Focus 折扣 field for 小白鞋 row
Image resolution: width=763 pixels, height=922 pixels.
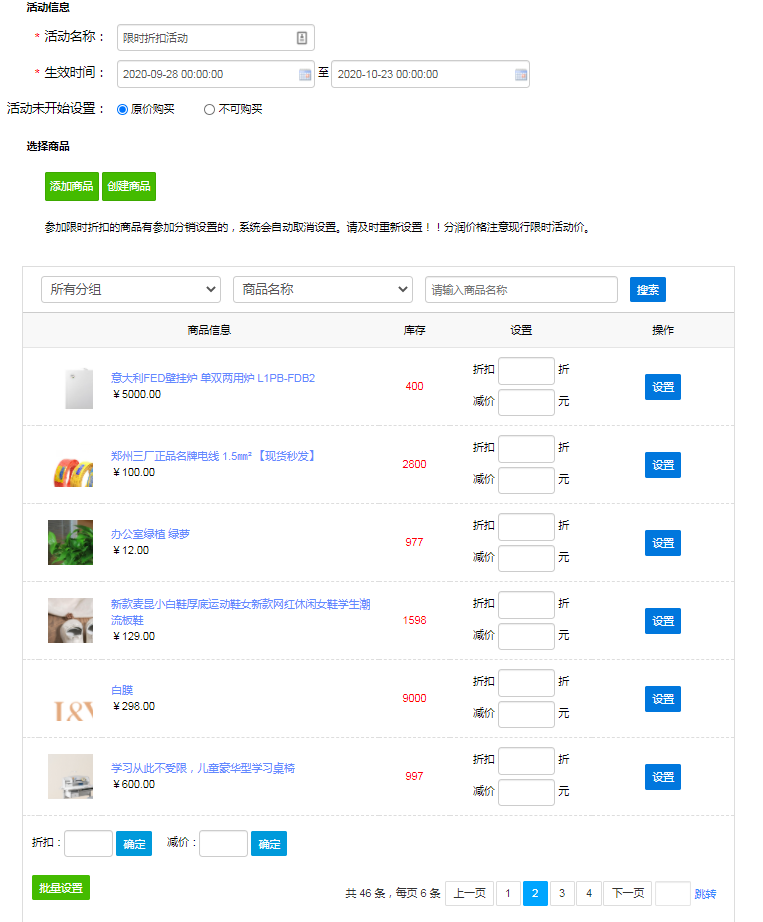526,605
